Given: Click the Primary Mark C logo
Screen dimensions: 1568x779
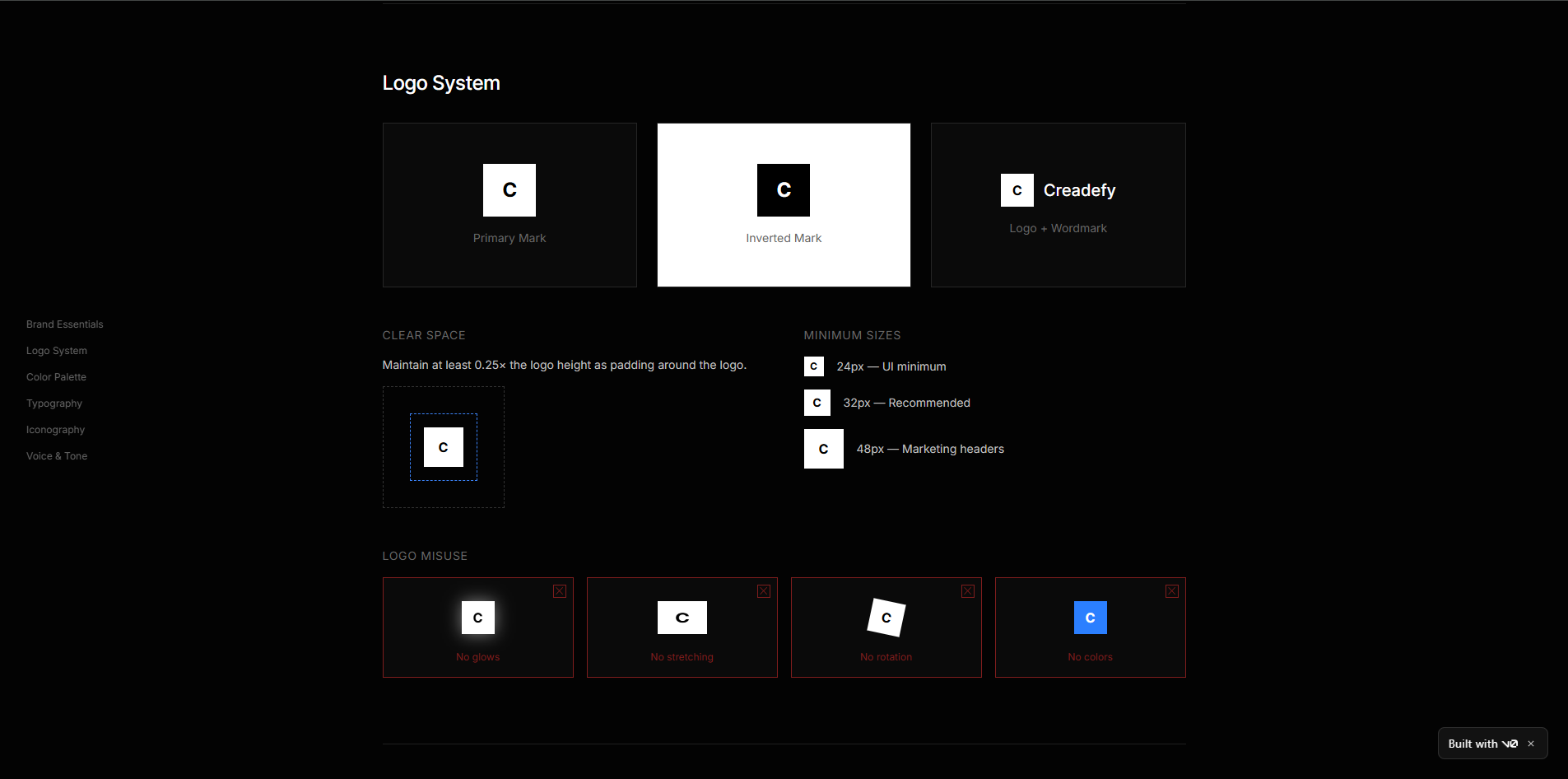Looking at the screenshot, I should pos(509,190).
